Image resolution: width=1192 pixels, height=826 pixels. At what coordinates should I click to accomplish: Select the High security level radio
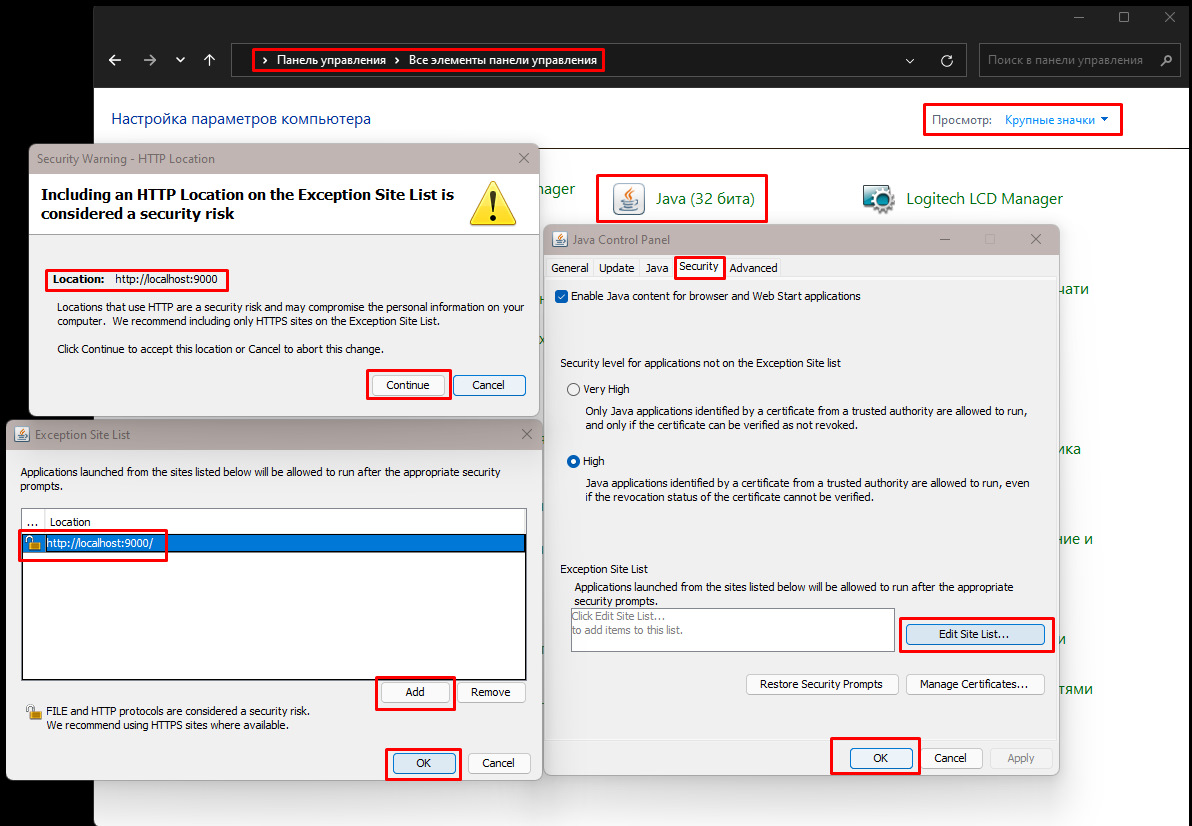click(x=573, y=461)
